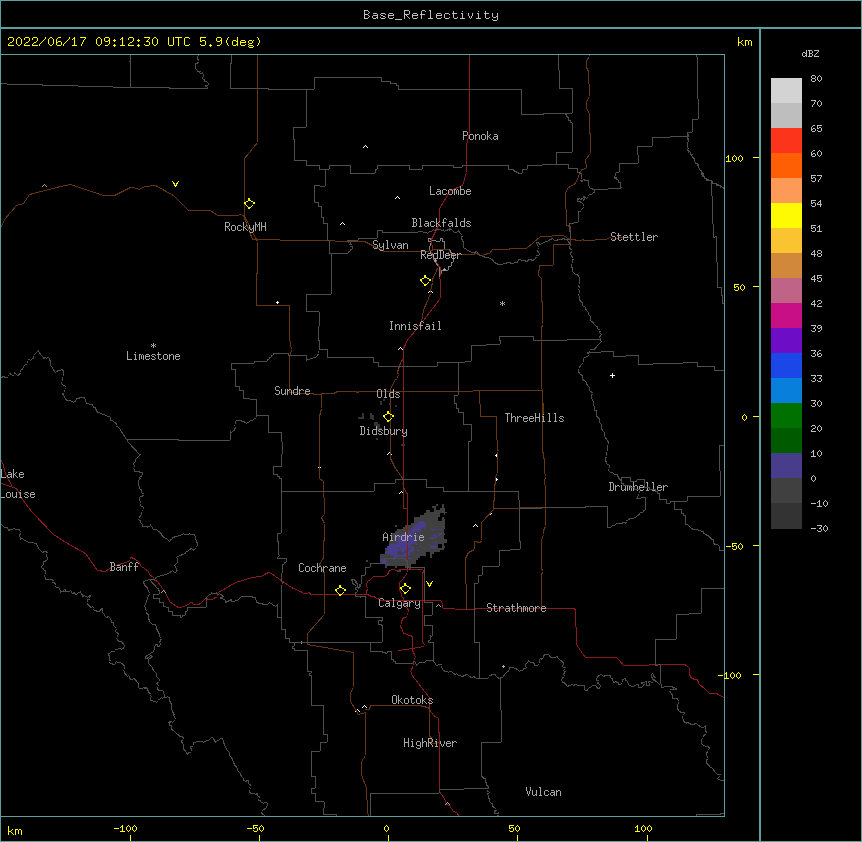Click the magenta 42 dBZ color swatch

786,315
